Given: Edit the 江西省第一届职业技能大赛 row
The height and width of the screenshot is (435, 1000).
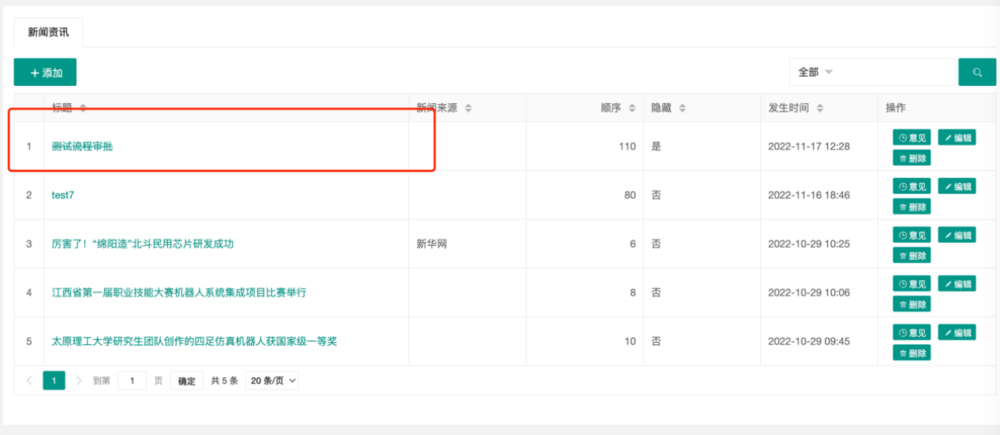Looking at the screenshot, I should point(957,284).
